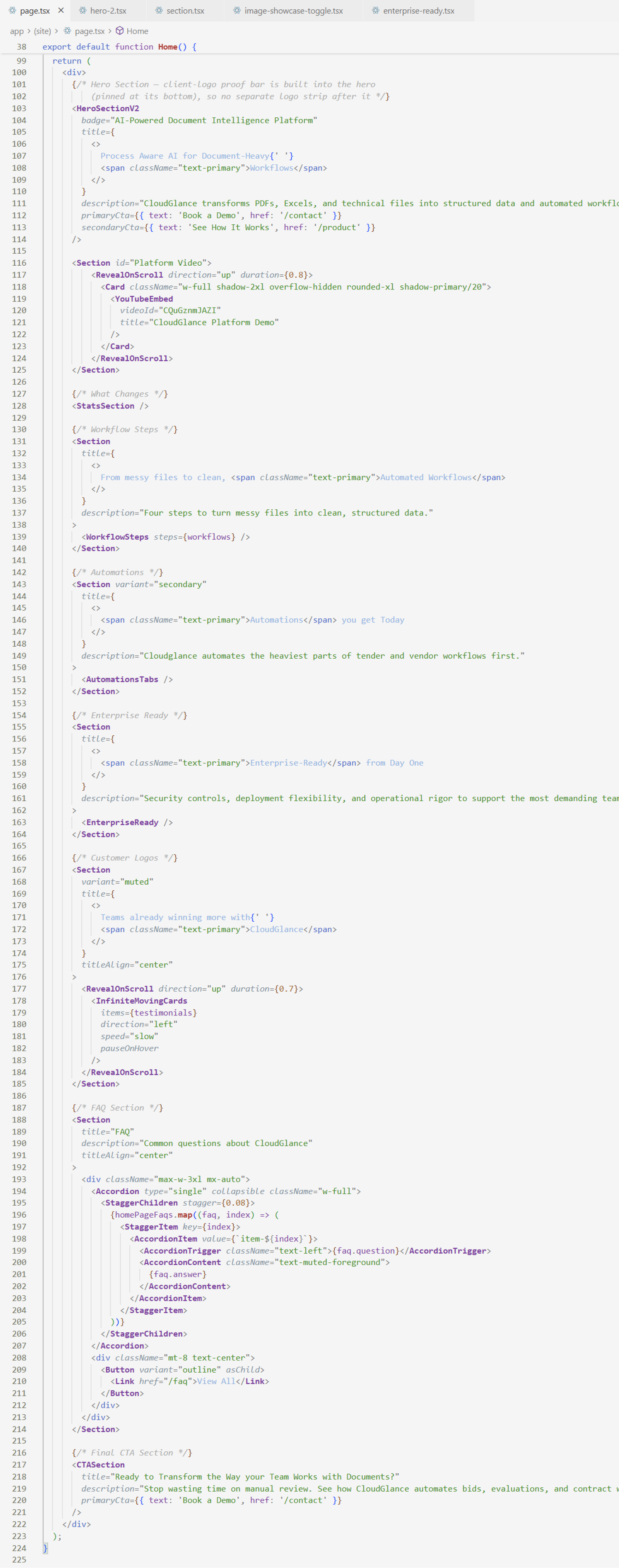The height and width of the screenshot is (1568, 619).
Task: Click the items={testimonials} prop
Action: point(149,1013)
